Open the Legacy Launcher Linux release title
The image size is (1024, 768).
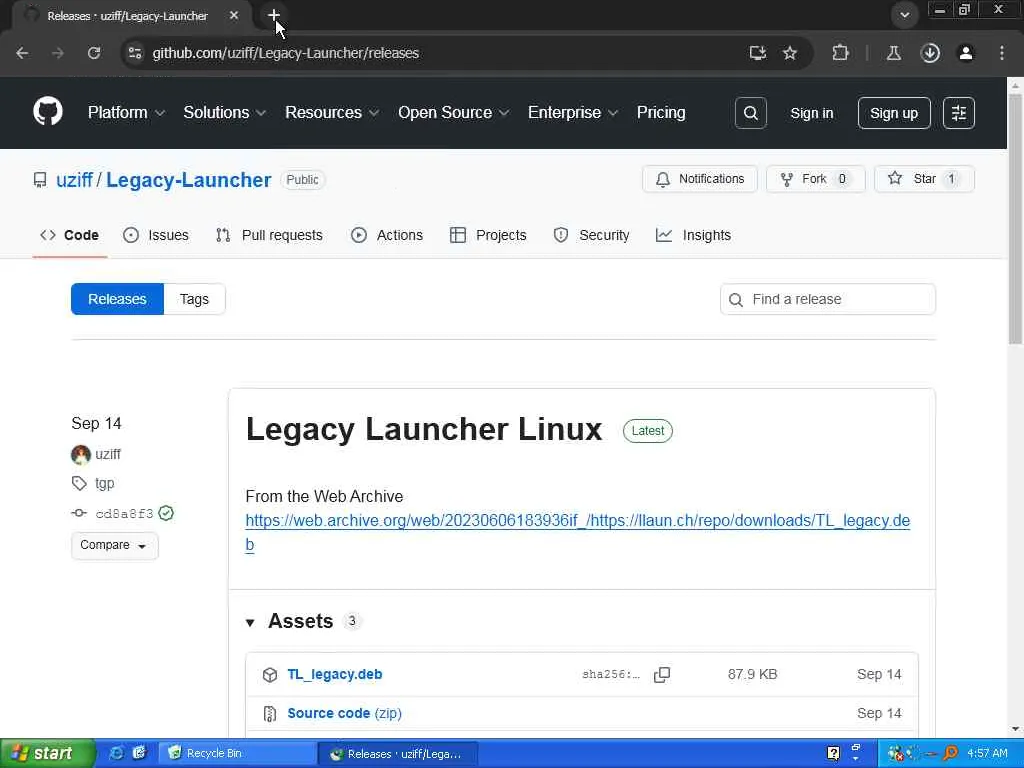pyautogui.click(x=424, y=430)
